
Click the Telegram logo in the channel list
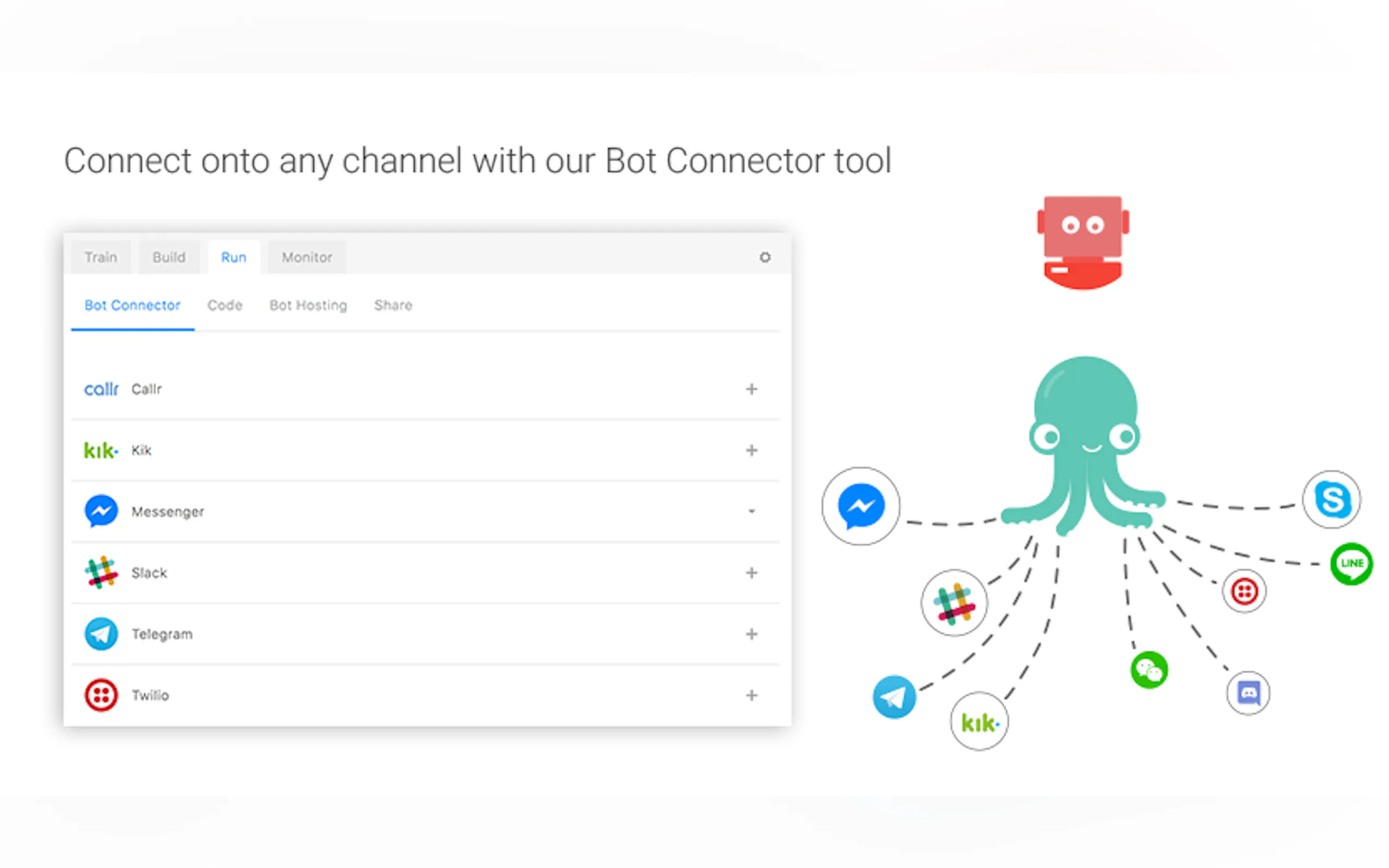click(x=101, y=634)
